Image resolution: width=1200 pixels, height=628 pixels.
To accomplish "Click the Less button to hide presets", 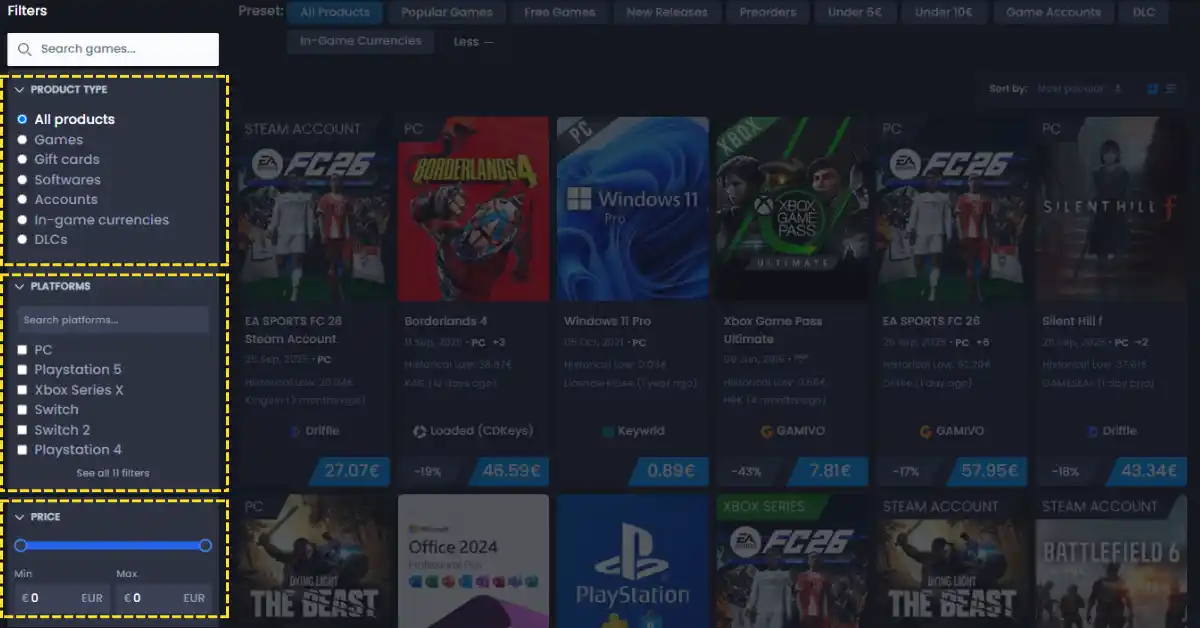I will click(470, 42).
